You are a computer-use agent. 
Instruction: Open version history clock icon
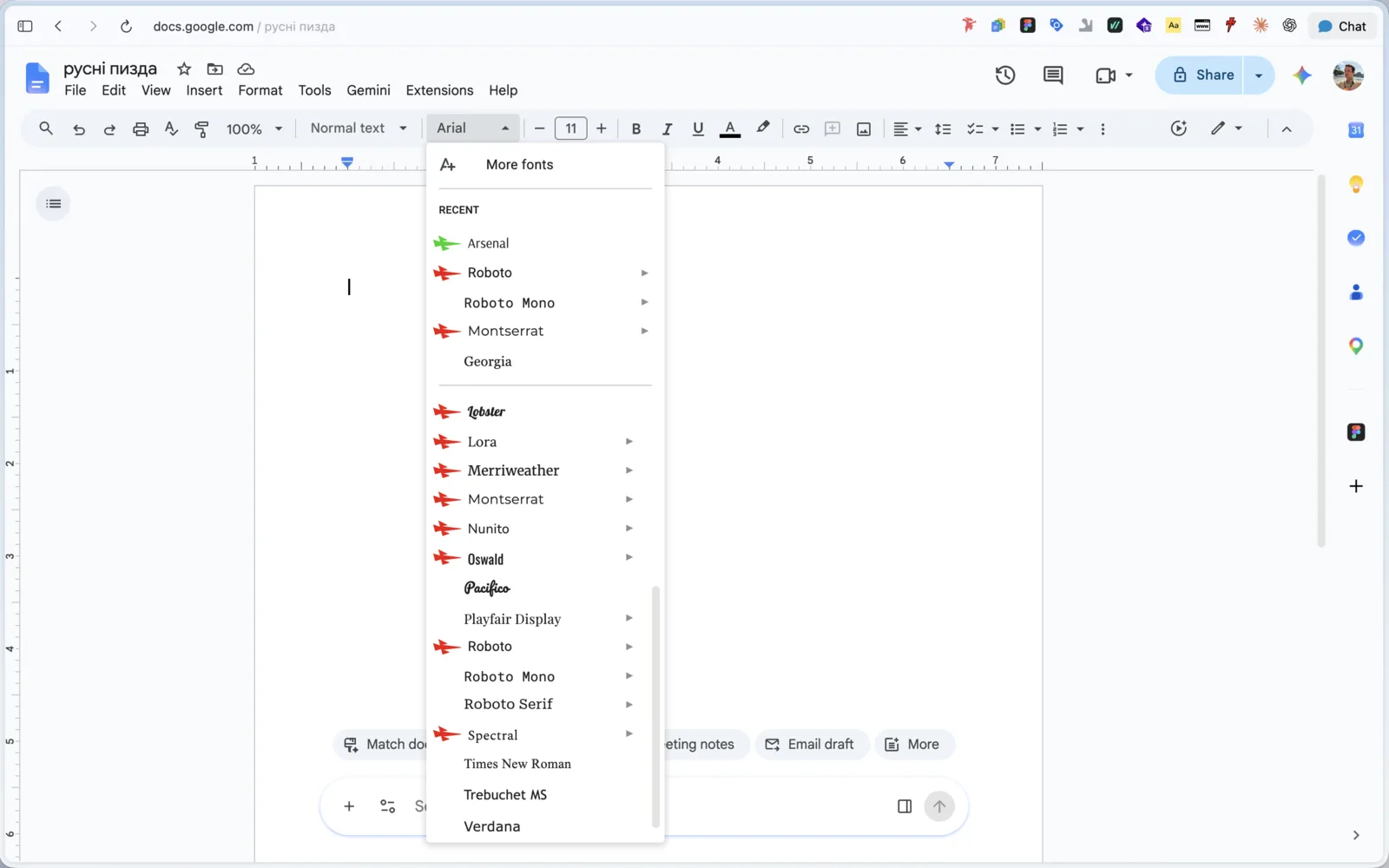click(1005, 76)
